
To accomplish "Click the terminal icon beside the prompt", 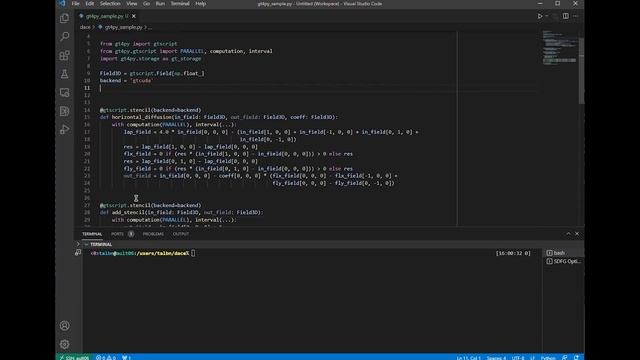I will coord(78,253).
